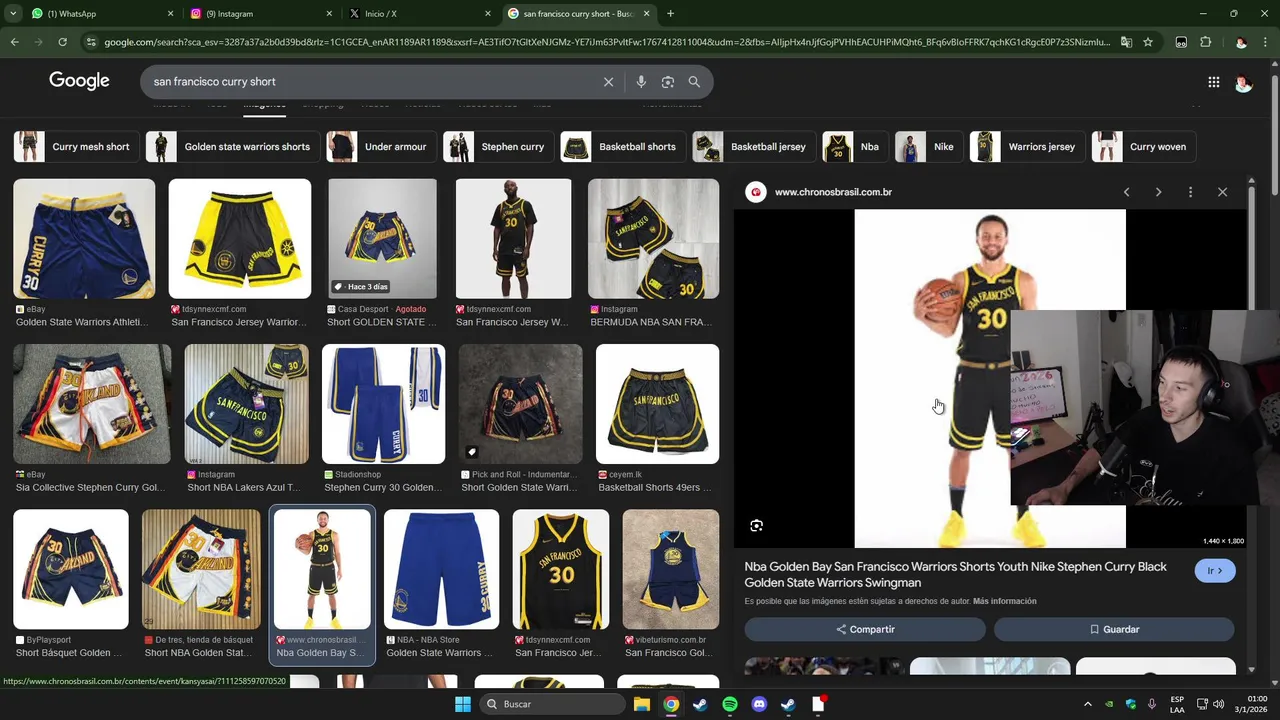Switch to the Instagram tab

pyautogui.click(x=262, y=14)
